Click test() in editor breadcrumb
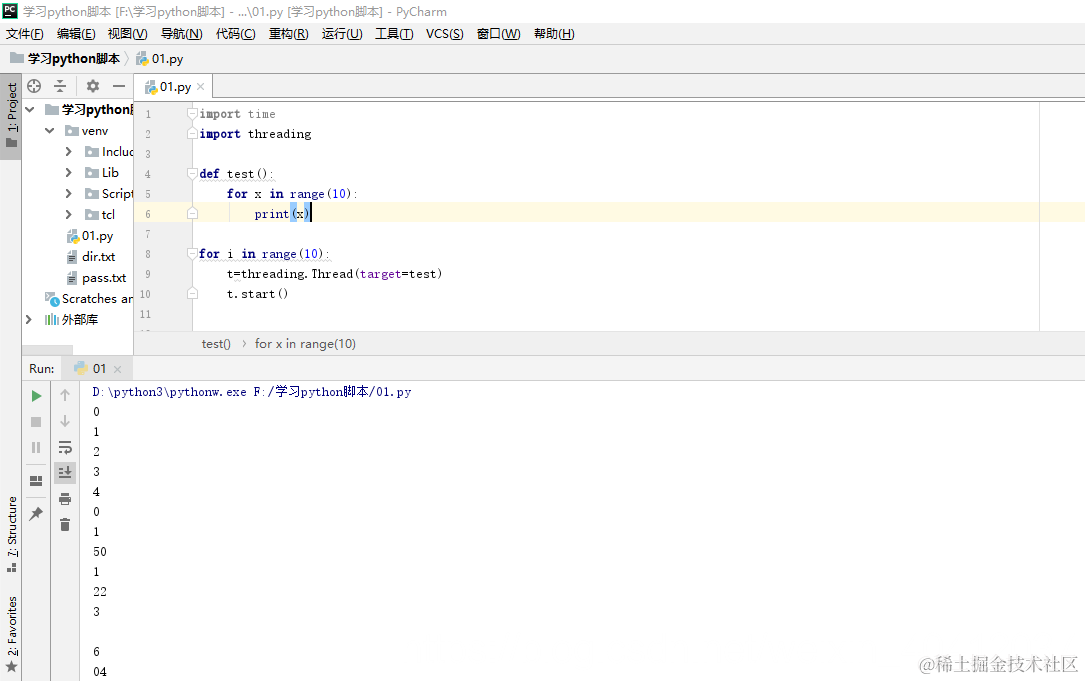This screenshot has height=681, width=1085. click(x=216, y=344)
